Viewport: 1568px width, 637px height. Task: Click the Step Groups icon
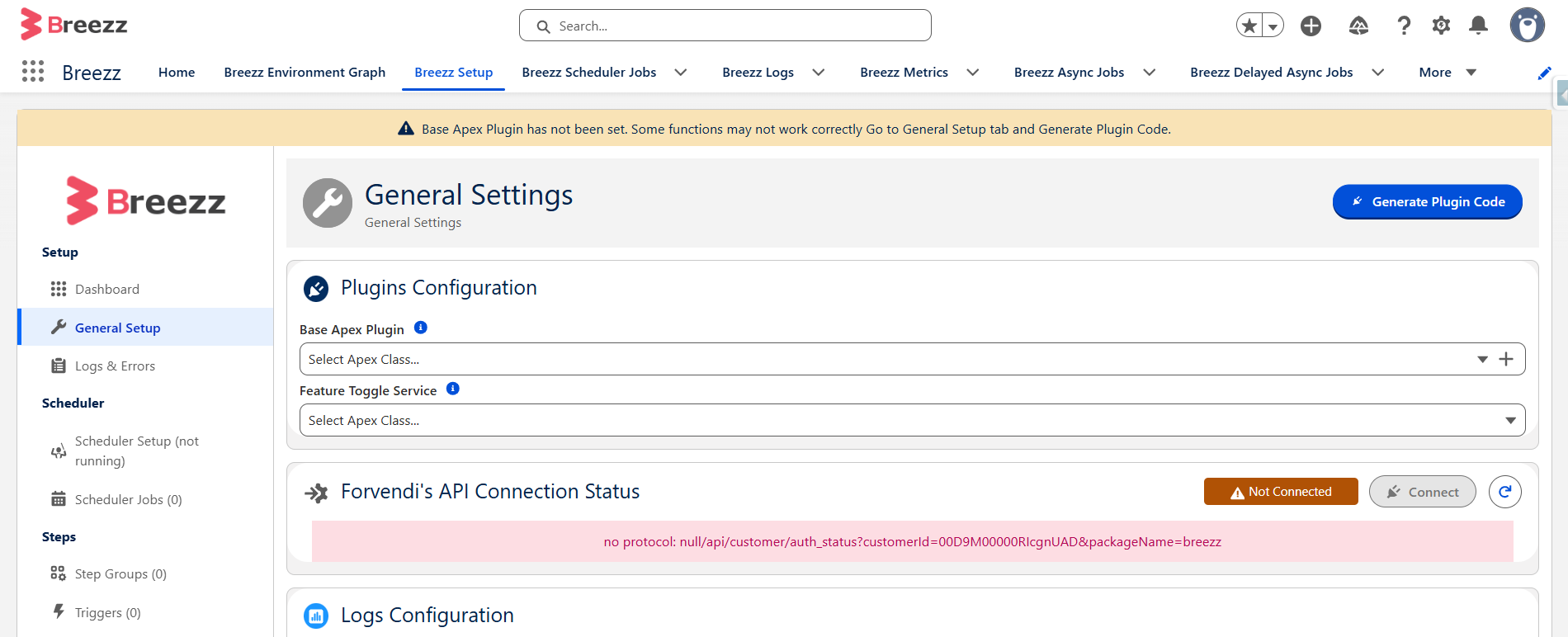click(x=59, y=573)
